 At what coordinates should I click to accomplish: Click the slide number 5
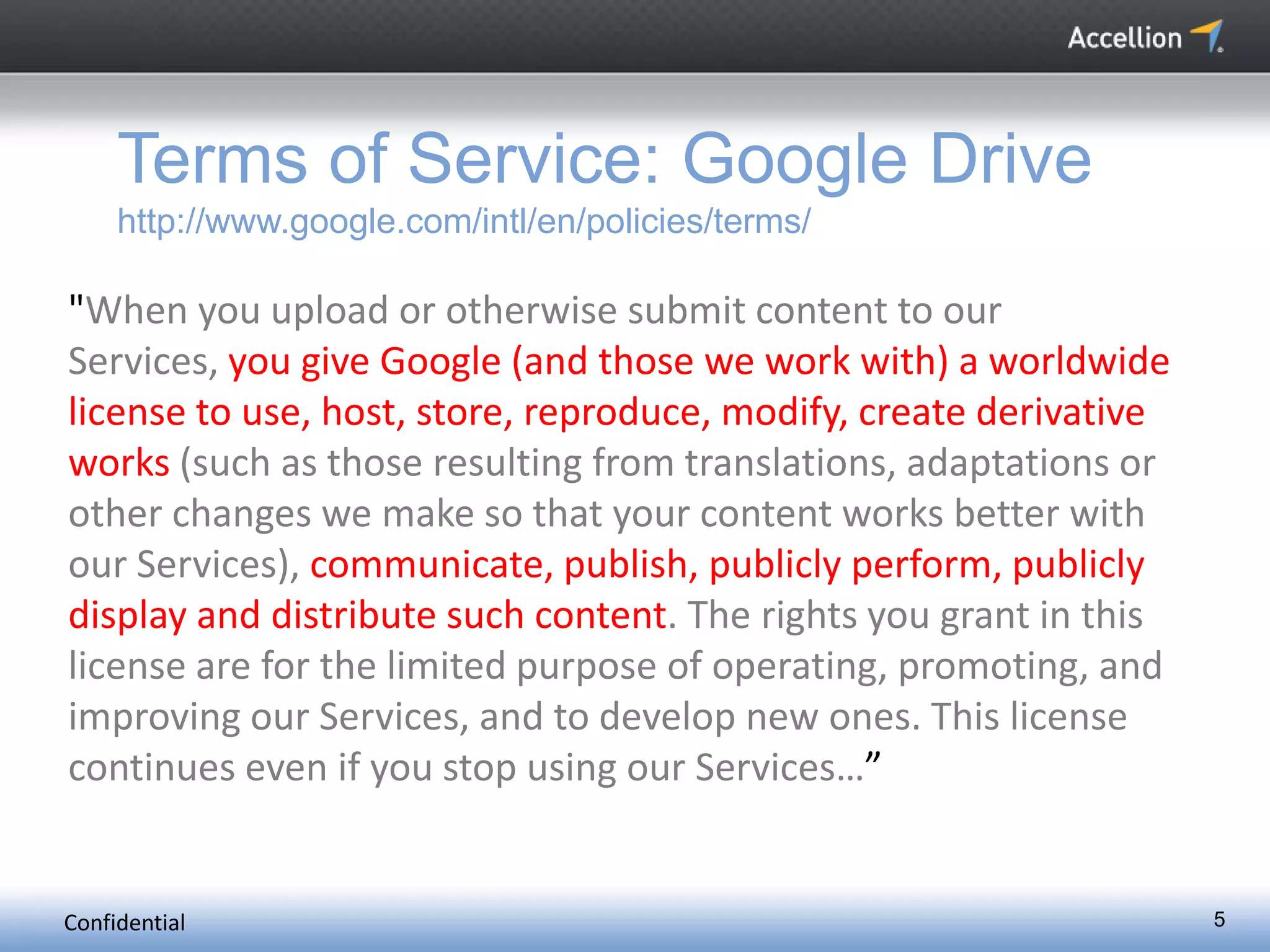pyautogui.click(x=1219, y=919)
